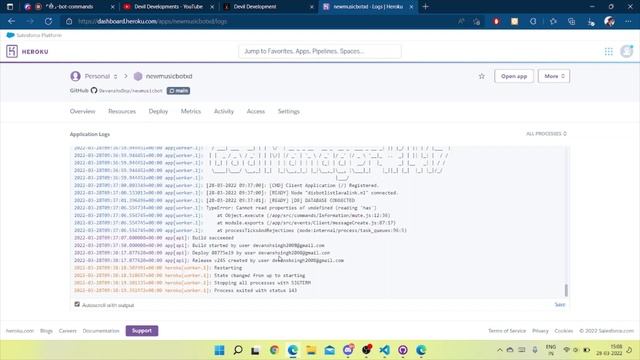Open browser collections icon

click(x=571, y=21)
